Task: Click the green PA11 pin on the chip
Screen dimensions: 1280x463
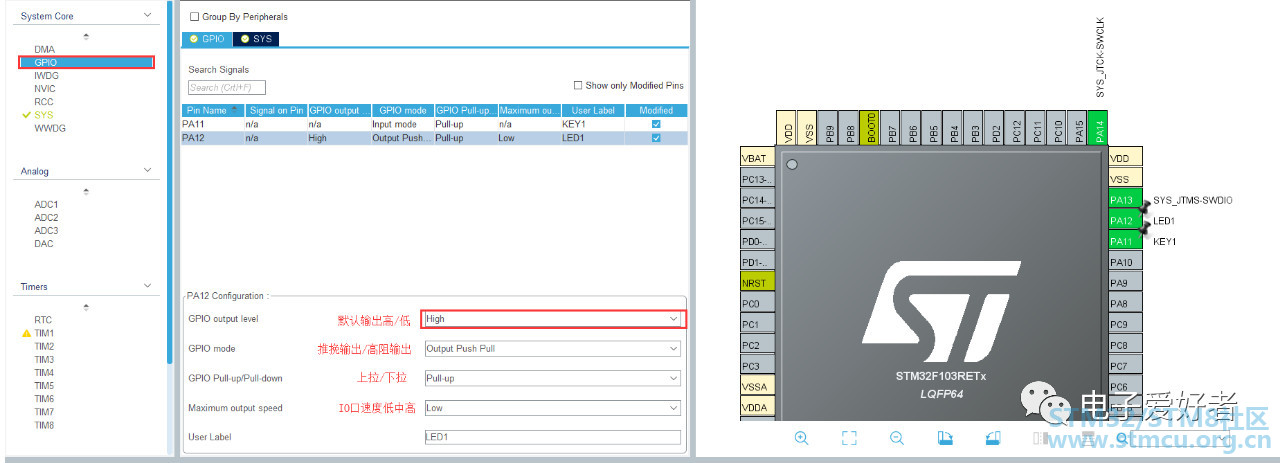Action: pos(1125,241)
